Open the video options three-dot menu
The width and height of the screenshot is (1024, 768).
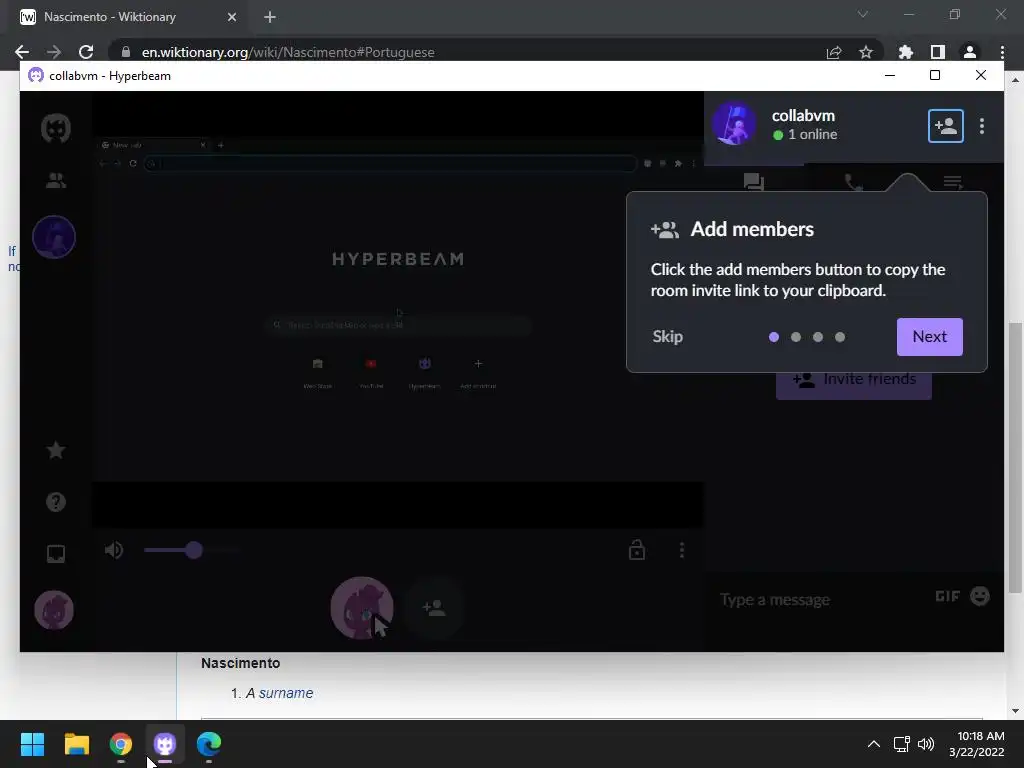coord(682,550)
